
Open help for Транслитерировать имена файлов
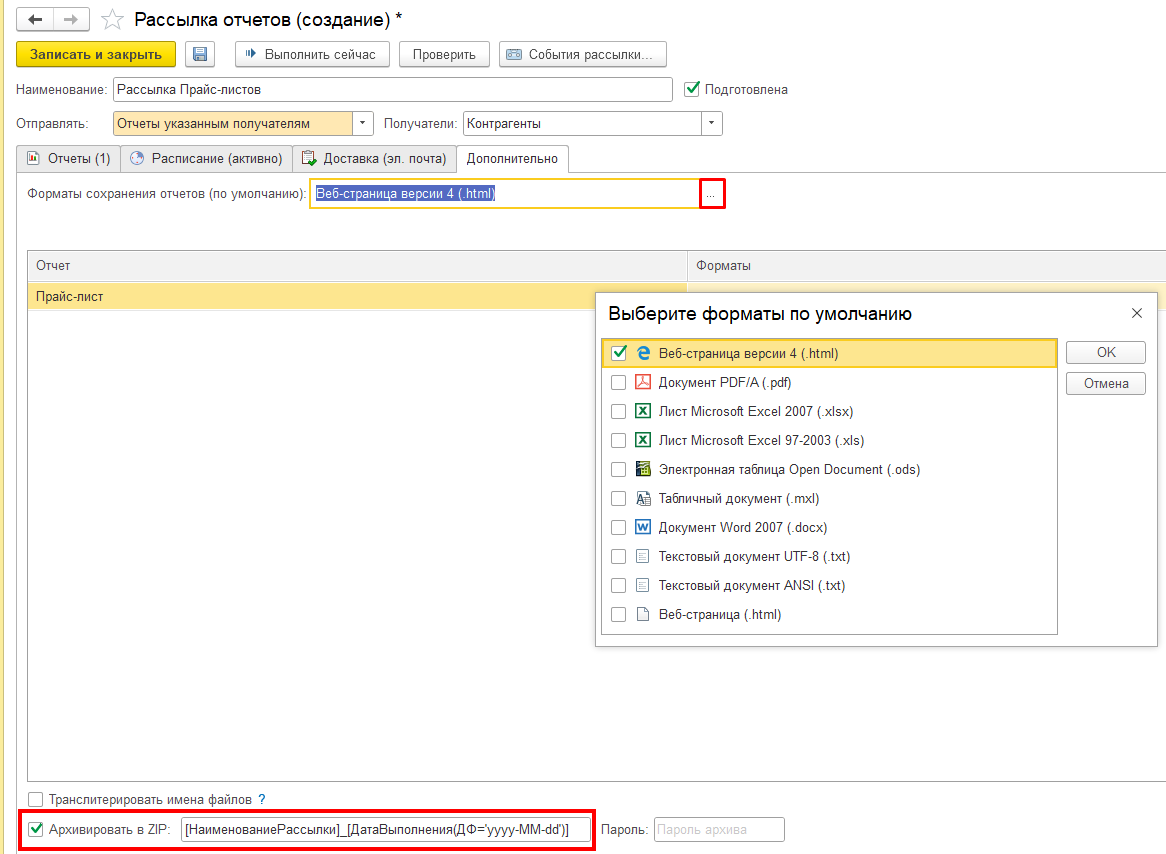(x=262, y=800)
